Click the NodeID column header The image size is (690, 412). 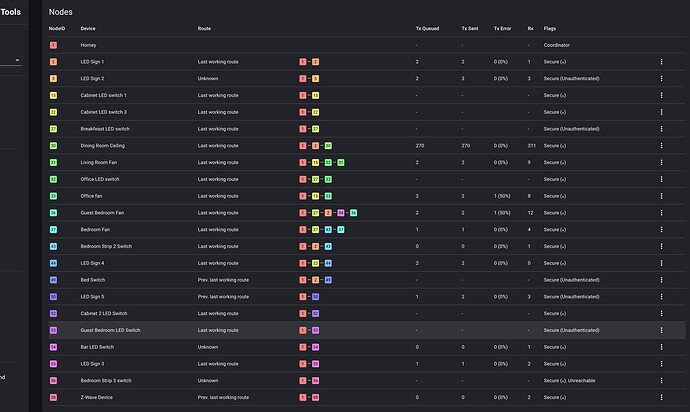point(56,28)
